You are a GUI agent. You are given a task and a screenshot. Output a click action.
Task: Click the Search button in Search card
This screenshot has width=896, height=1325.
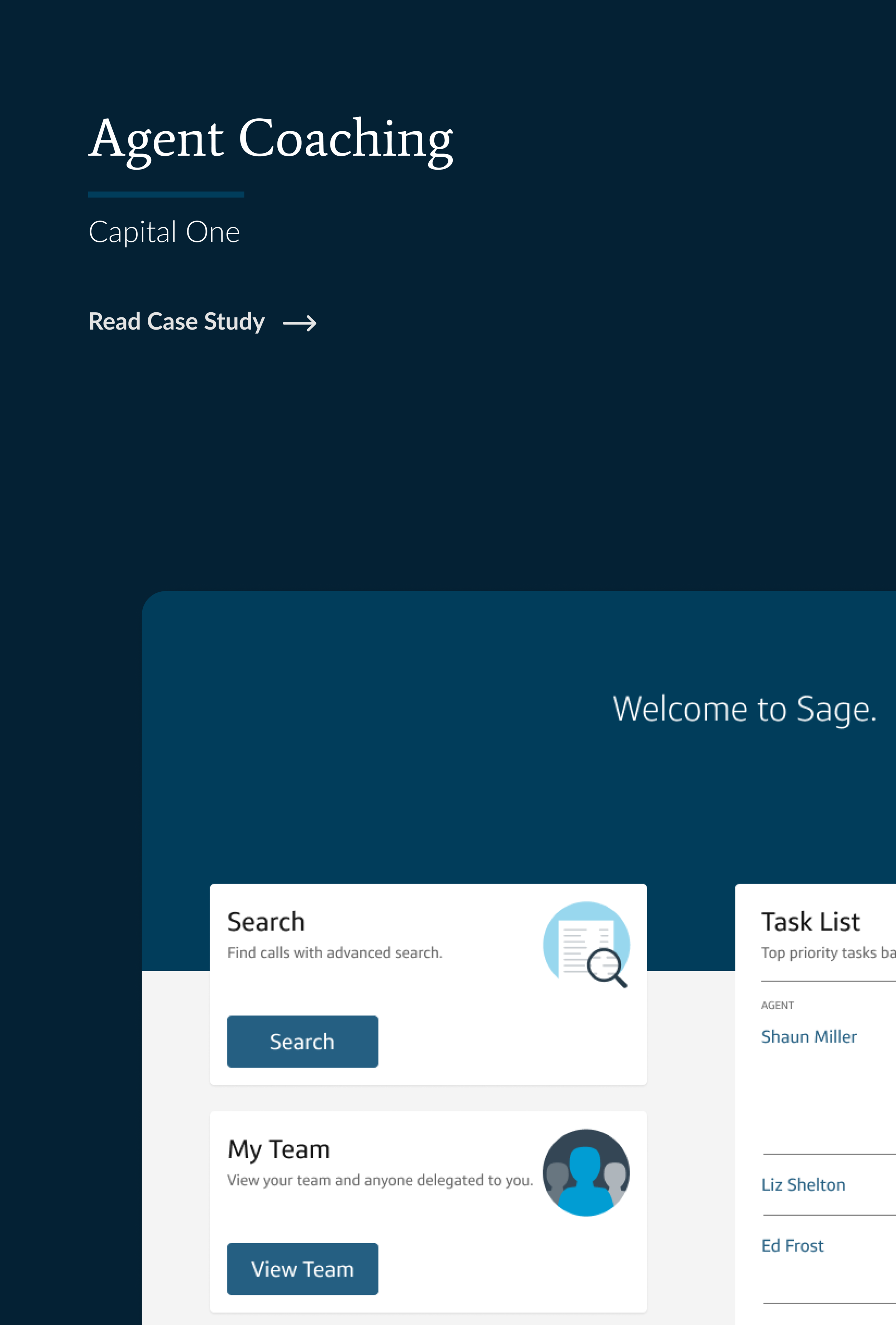click(x=302, y=1041)
